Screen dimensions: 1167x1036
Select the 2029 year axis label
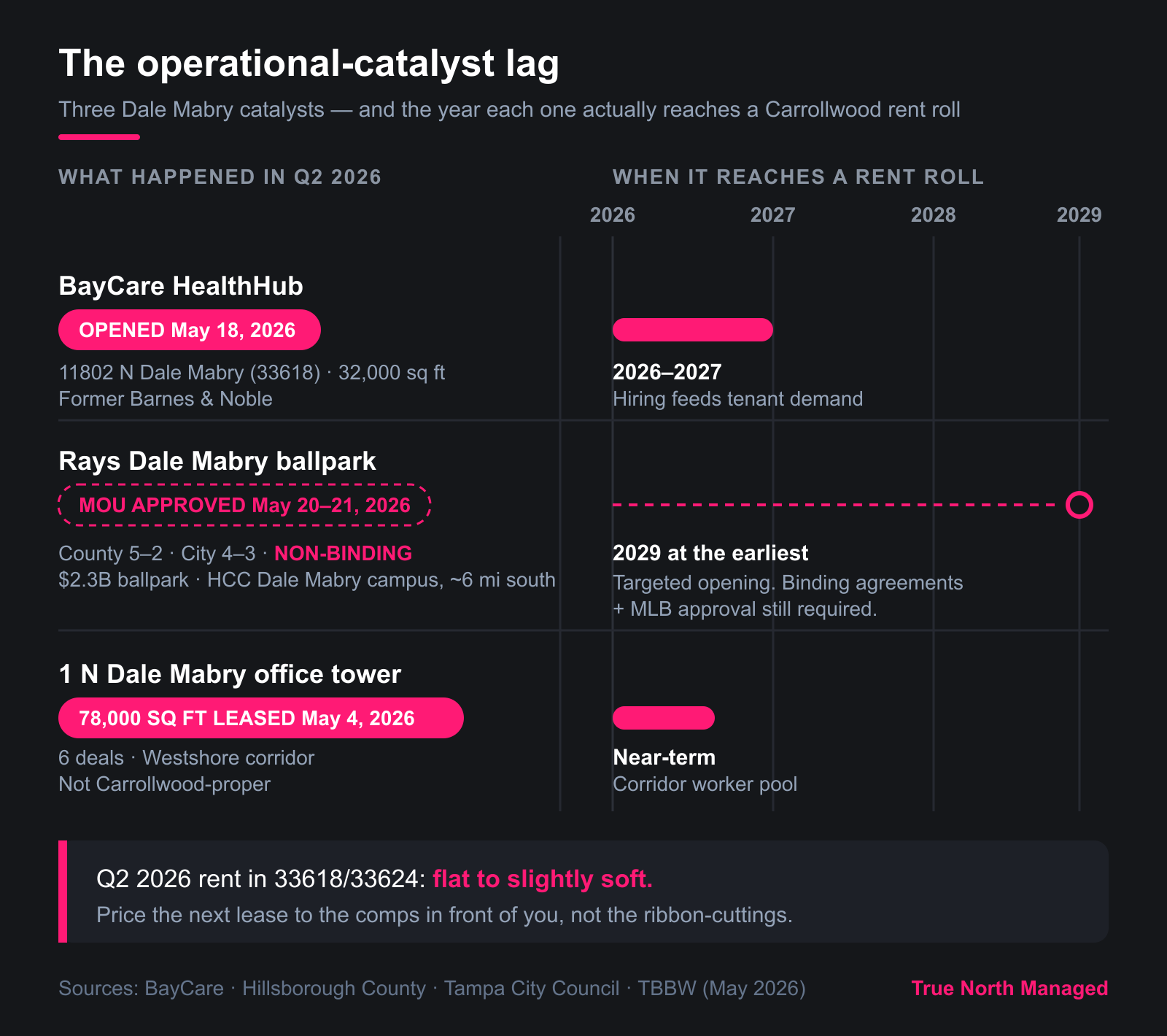[x=1079, y=215]
